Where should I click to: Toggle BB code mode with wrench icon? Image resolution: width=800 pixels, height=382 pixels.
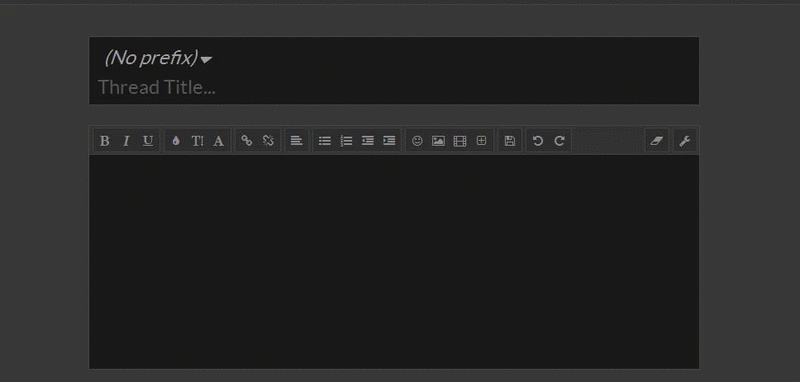[685, 141]
